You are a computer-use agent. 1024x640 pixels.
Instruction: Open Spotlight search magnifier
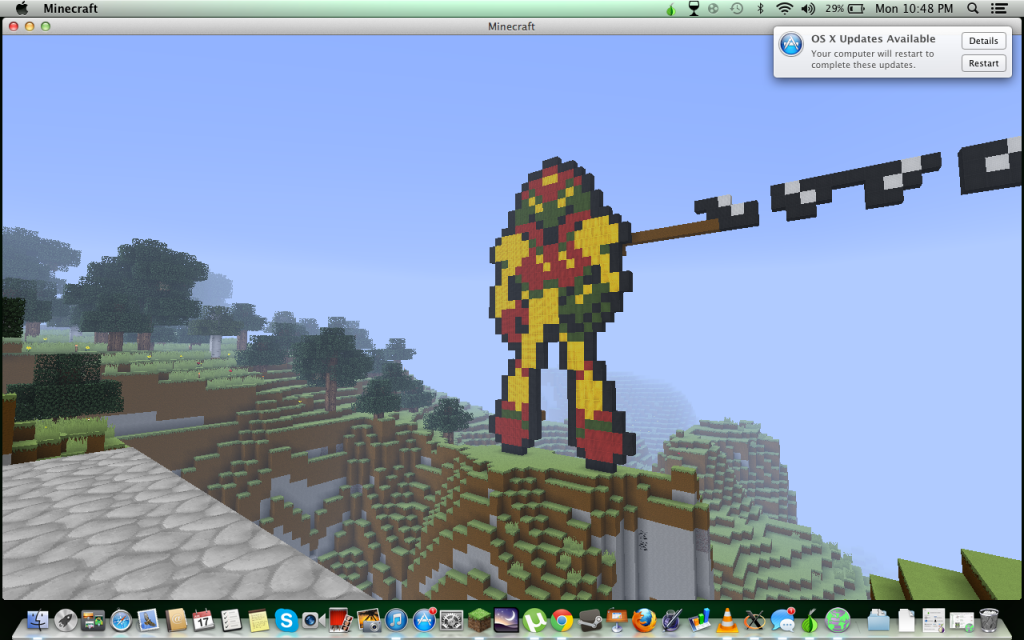point(973,8)
